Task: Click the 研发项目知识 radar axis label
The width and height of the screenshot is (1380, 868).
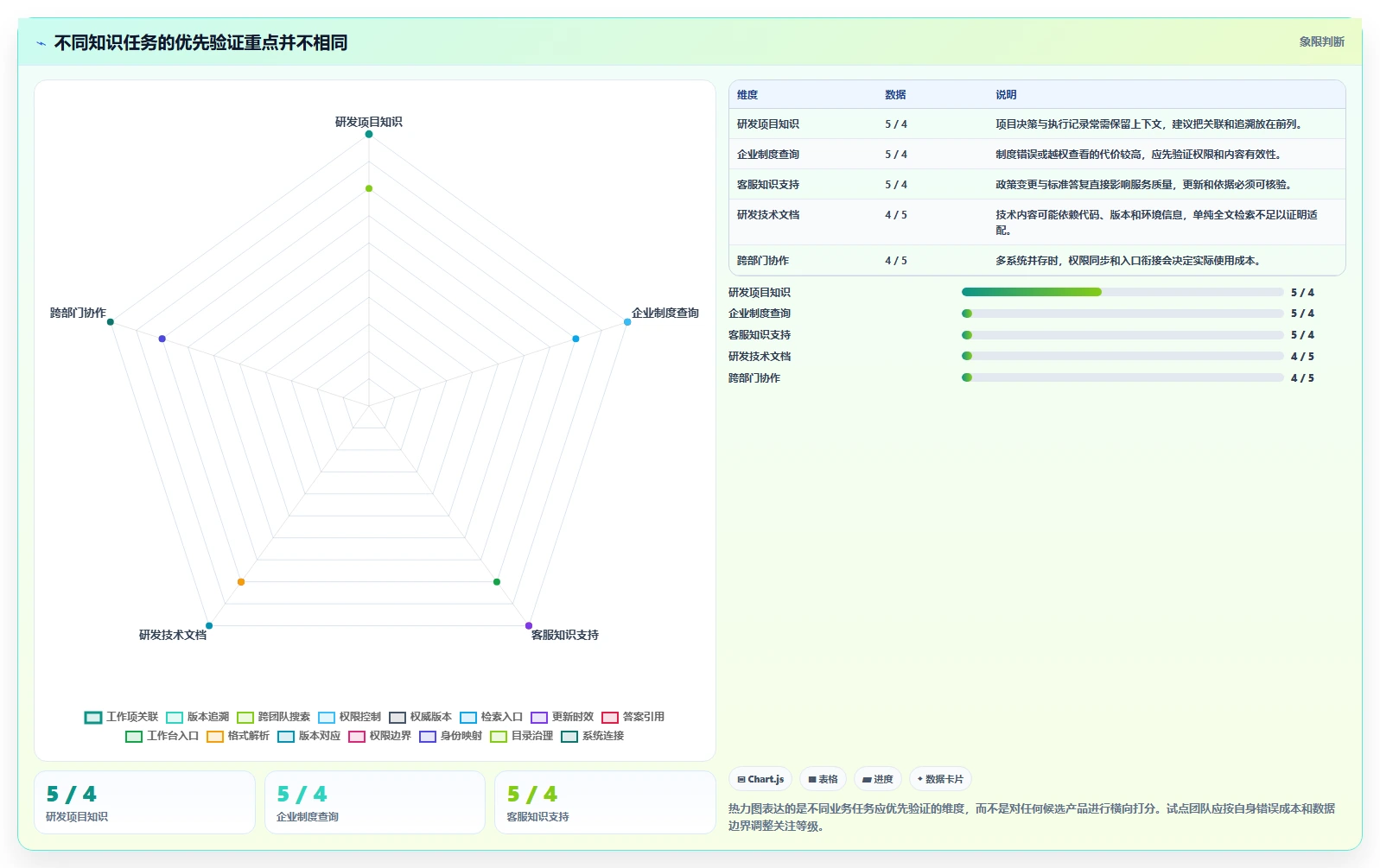Action: 369,122
